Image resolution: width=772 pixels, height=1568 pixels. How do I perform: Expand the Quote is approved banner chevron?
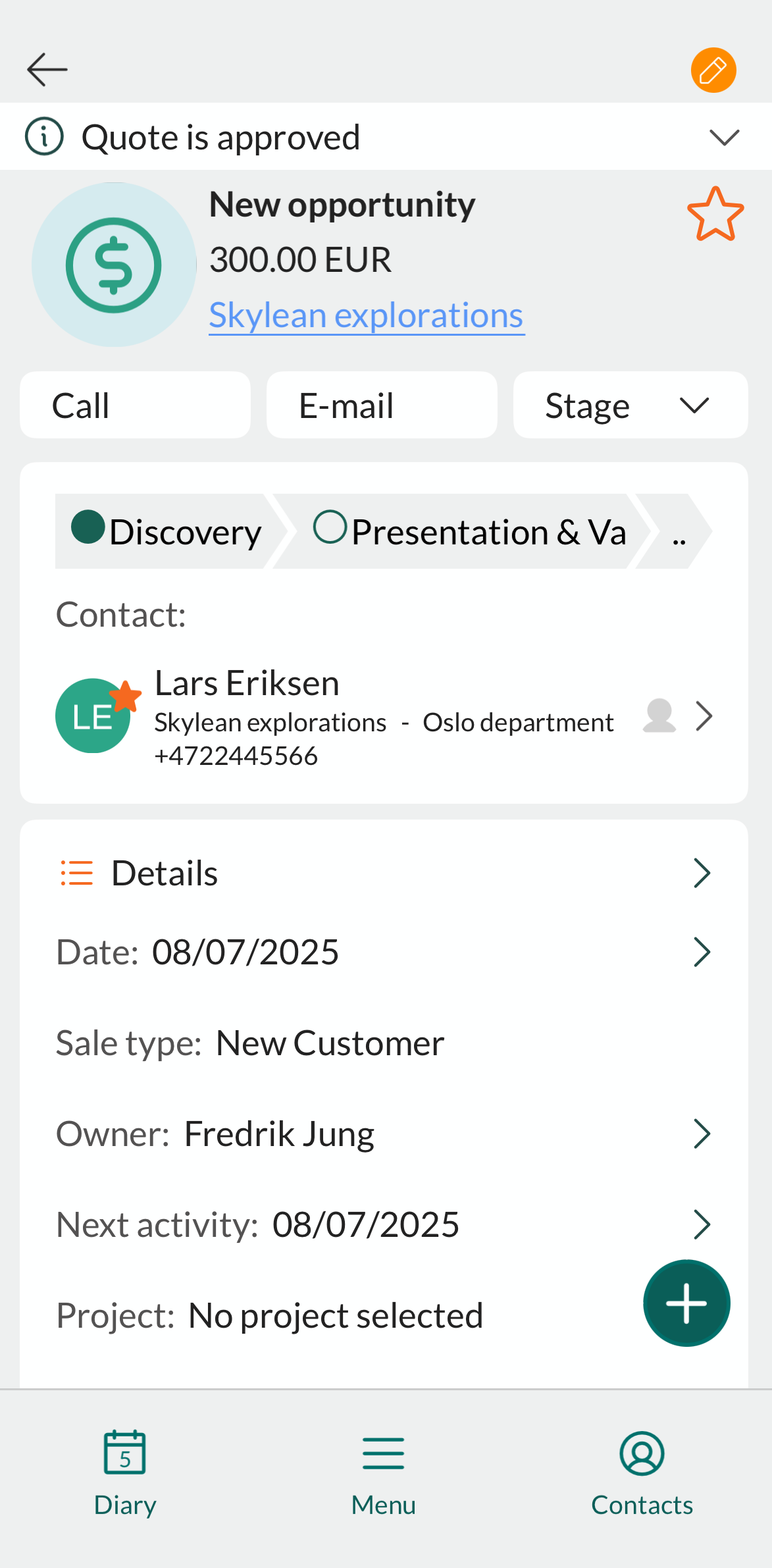(725, 138)
